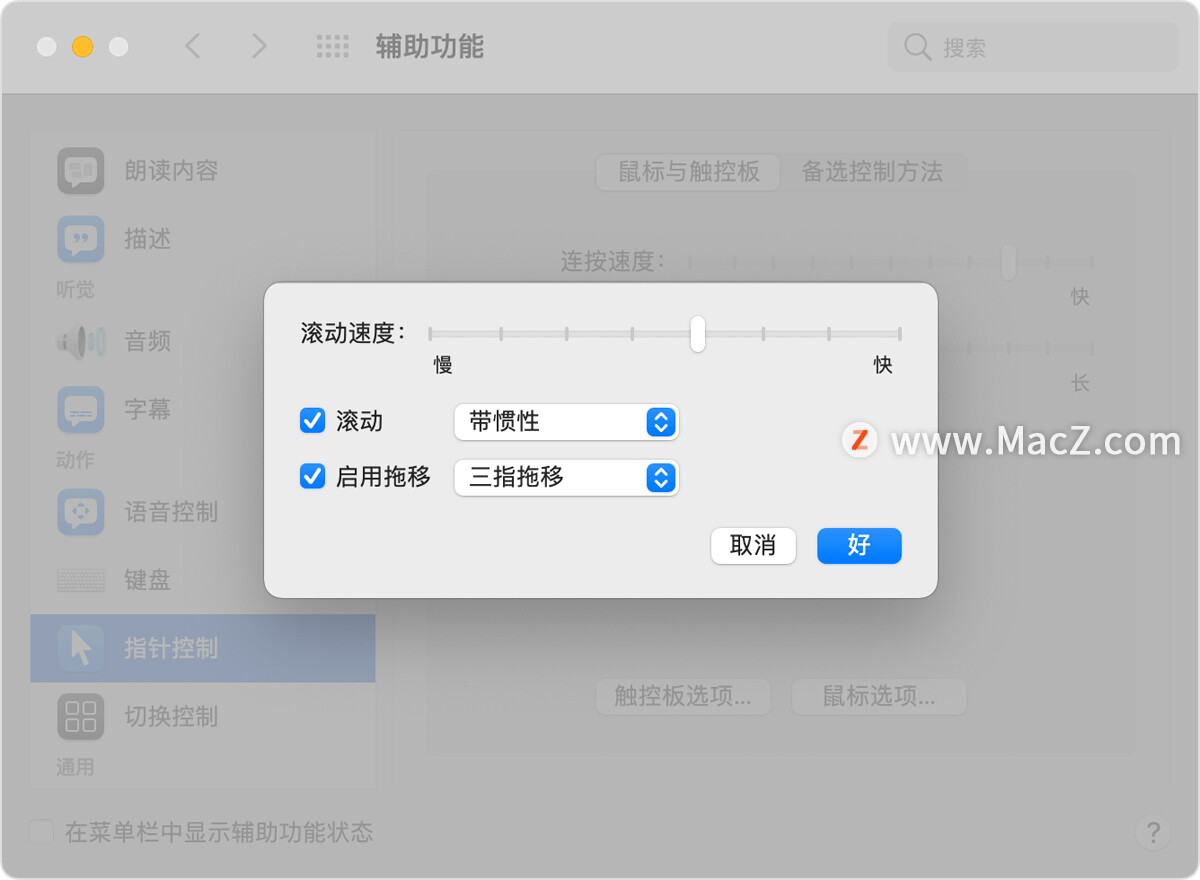Uncheck the 滚动 checkbox

tap(313, 421)
